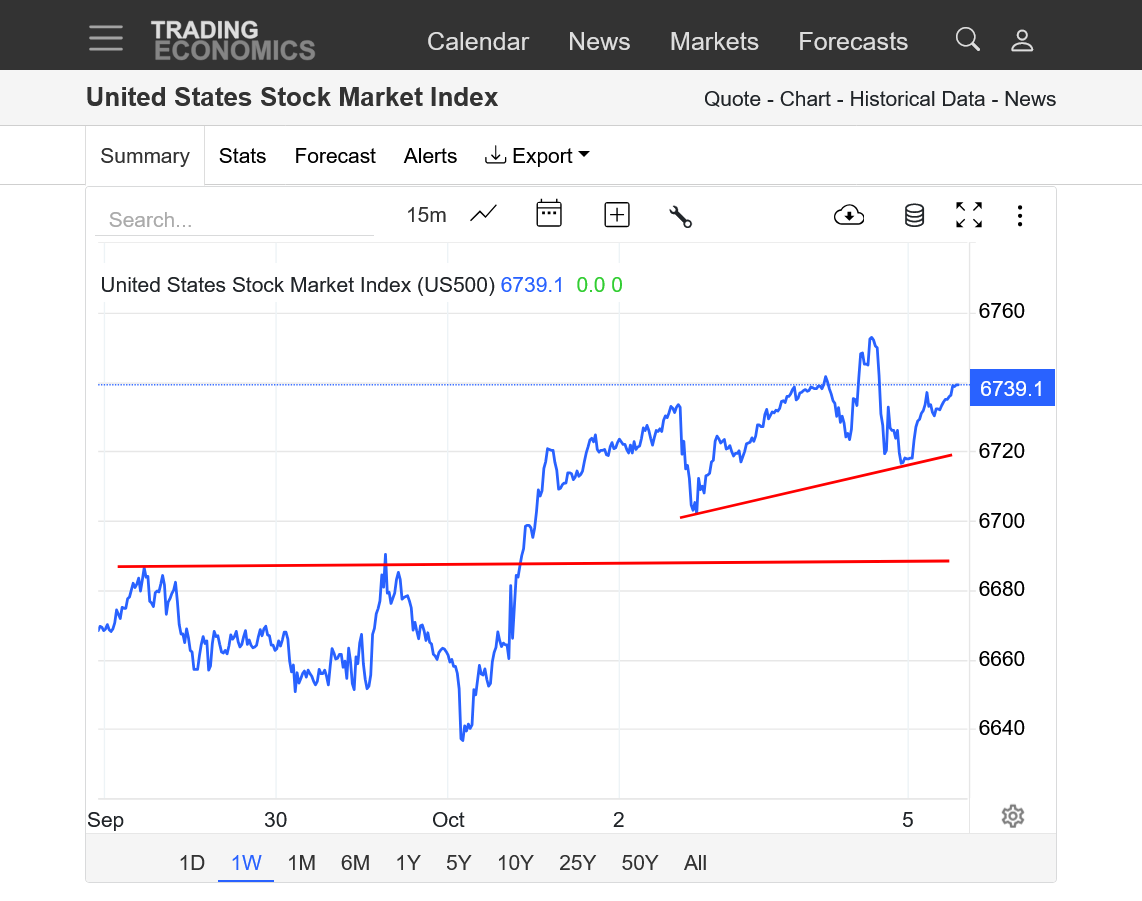
Task: Go to Historical Data link
Action: (917, 99)
